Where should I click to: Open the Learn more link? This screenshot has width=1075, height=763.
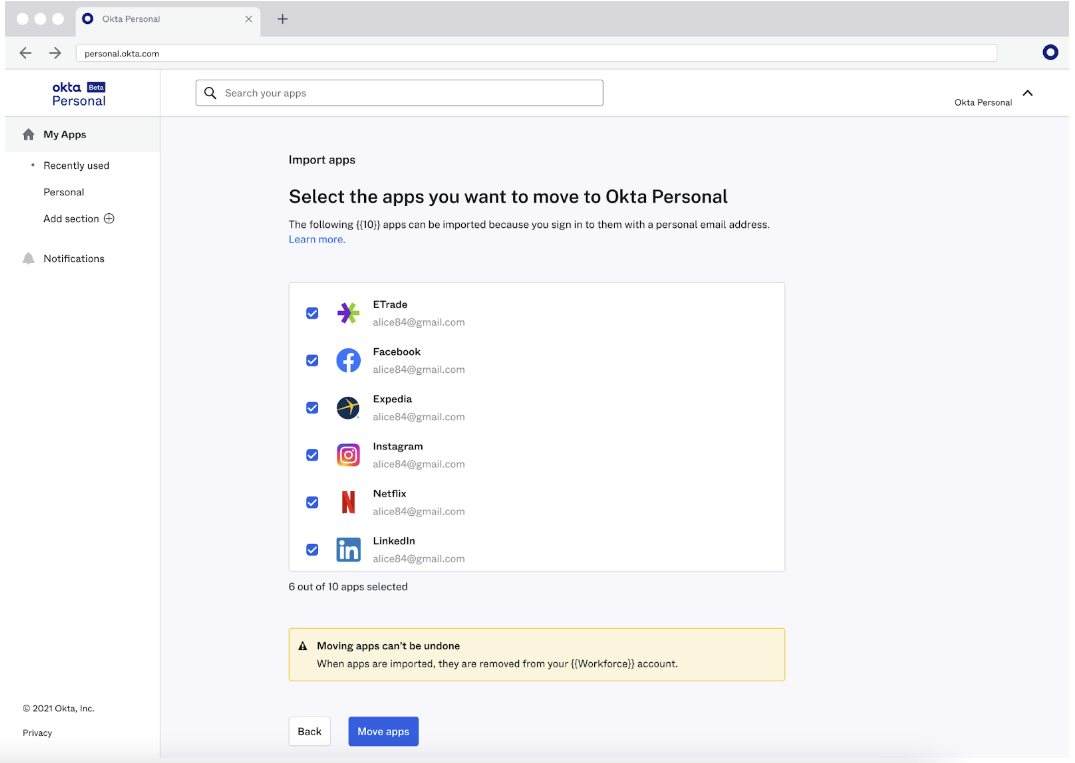pyautogui.click(x=316, y=239)
